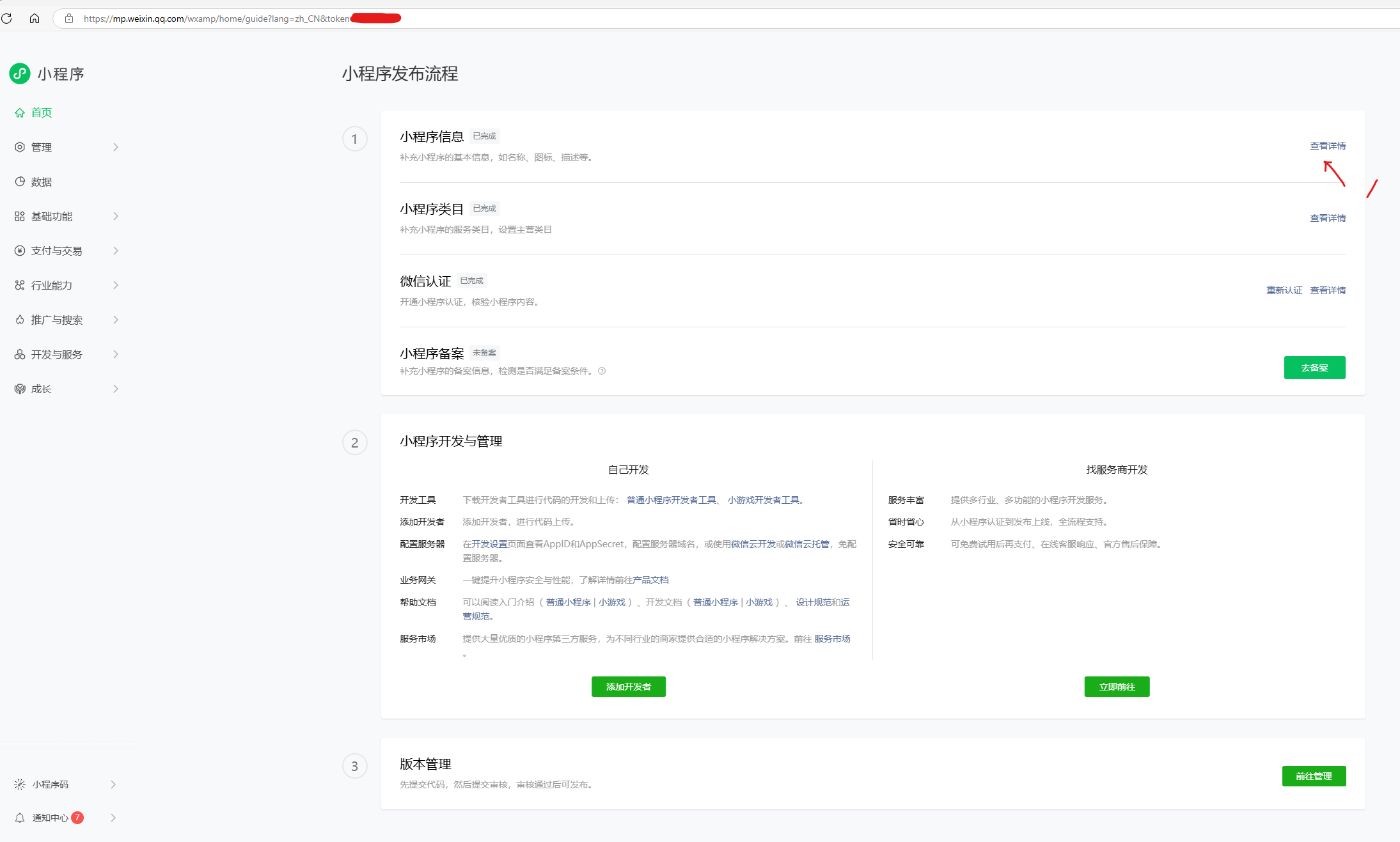
Task: Reload the page with browser refresh icon
Action: click(7, 19)
